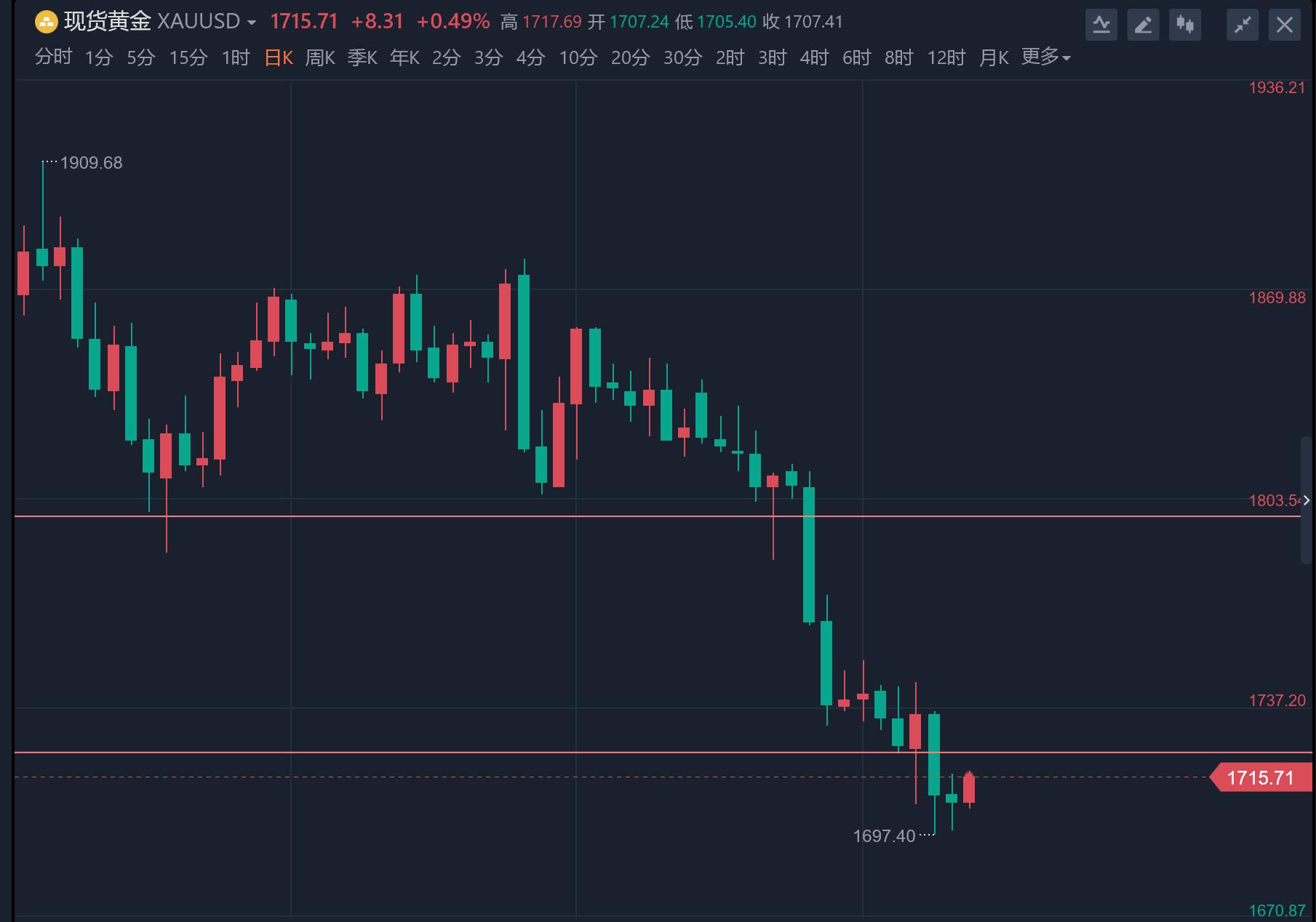
Task: Select the 30分 interval tab
Action: 682,57
